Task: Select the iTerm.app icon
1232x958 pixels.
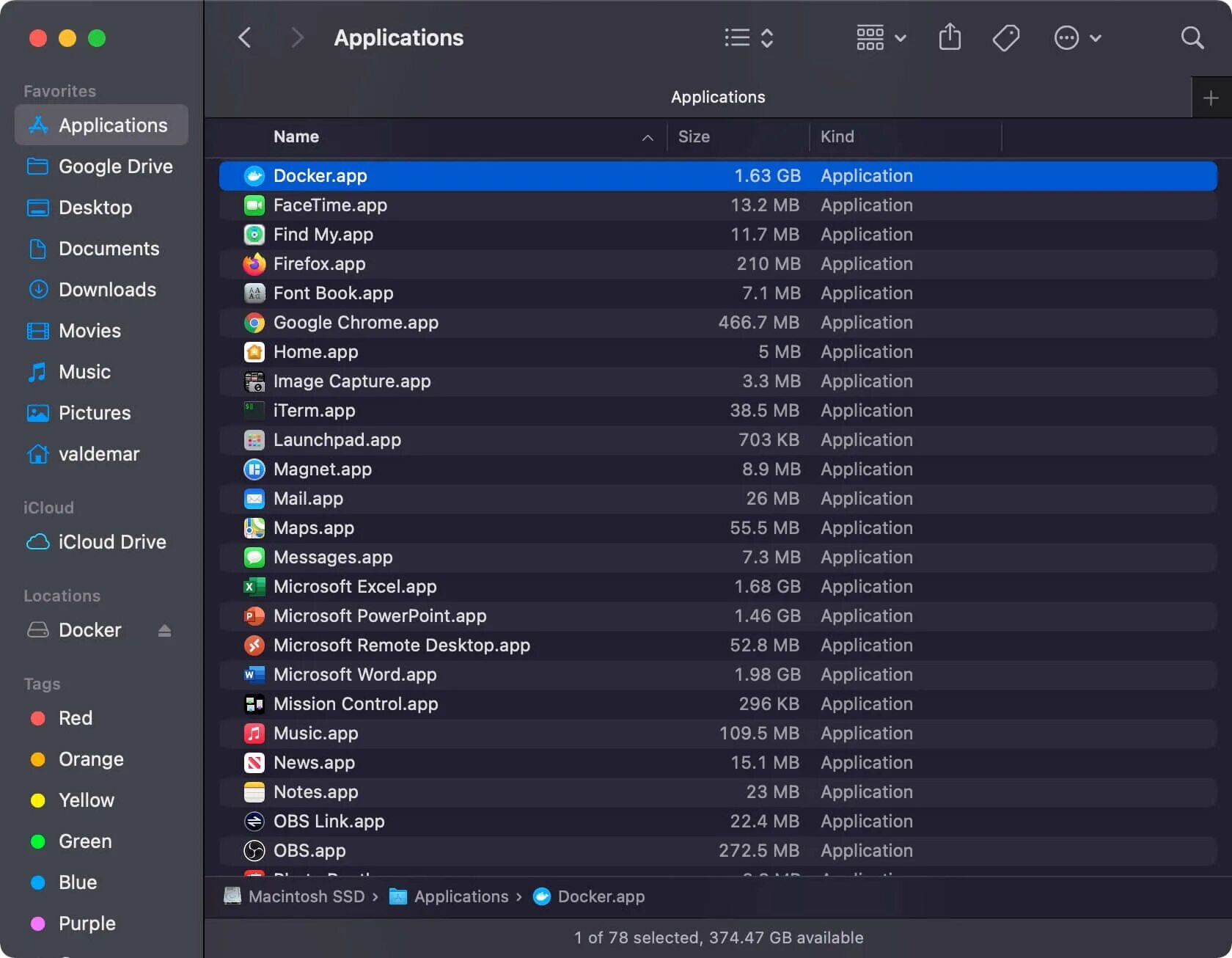Action: tap(254, 411)
